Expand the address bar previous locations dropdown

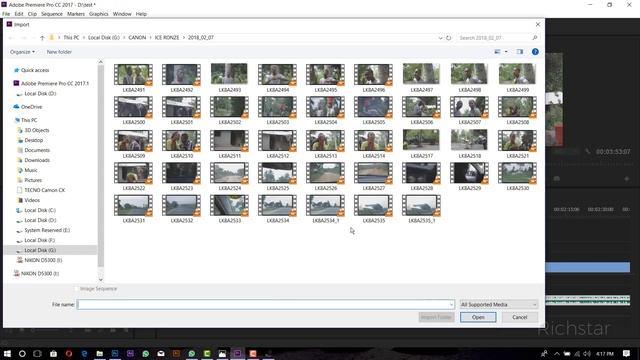tap(440, 38)
